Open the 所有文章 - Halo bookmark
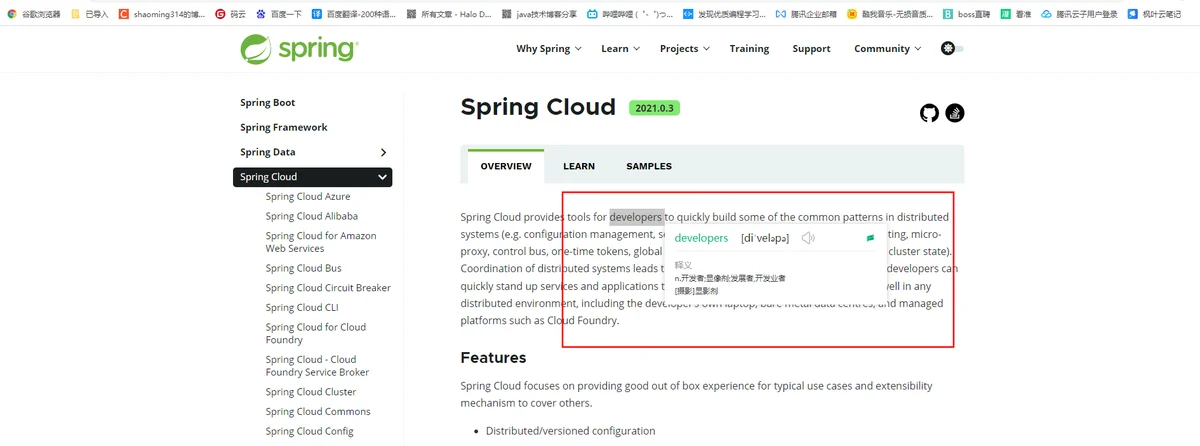This screenshot has height=446, width=1200. point(449,14)
